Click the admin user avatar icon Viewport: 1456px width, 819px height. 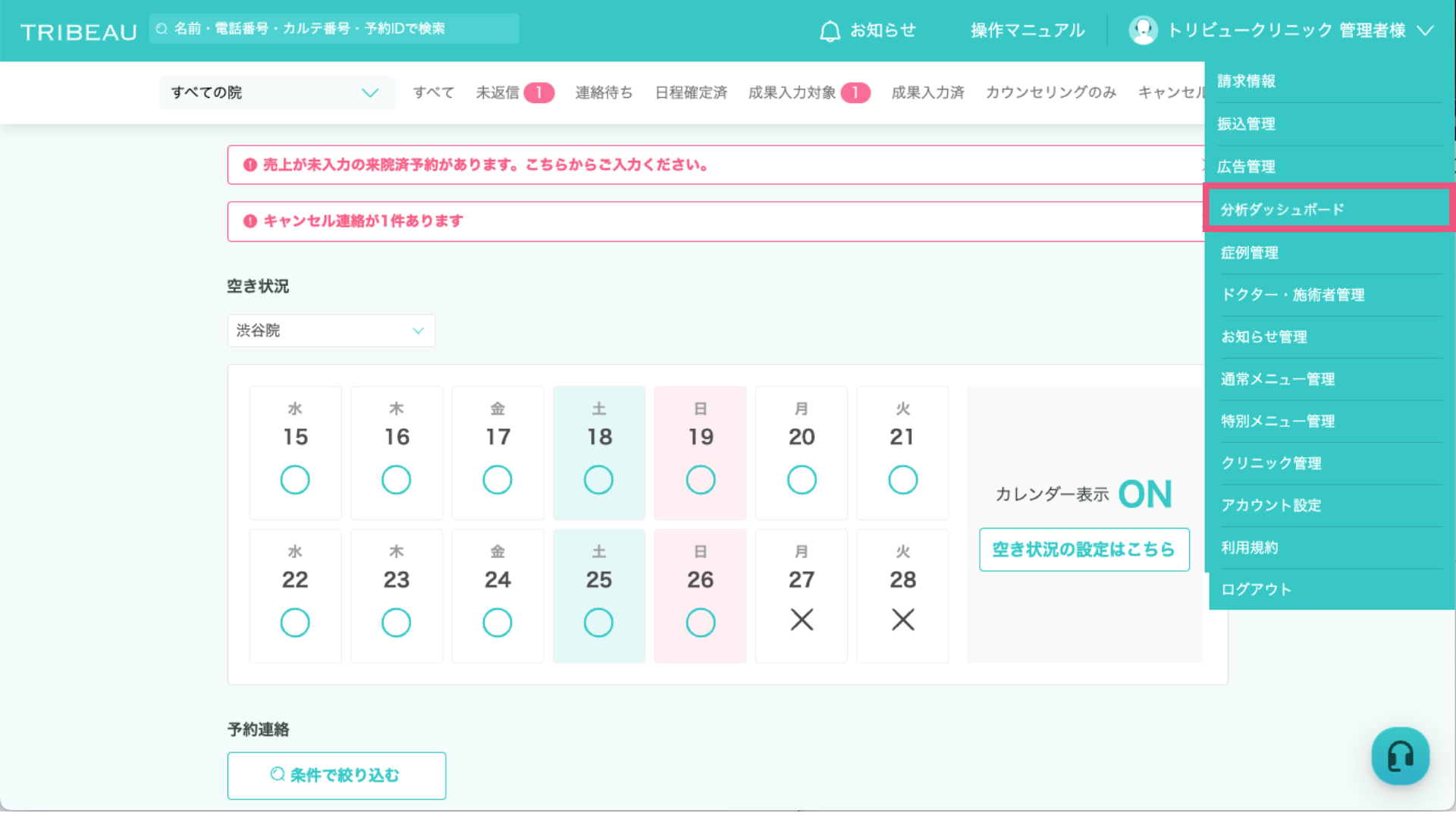point(1143,30)
